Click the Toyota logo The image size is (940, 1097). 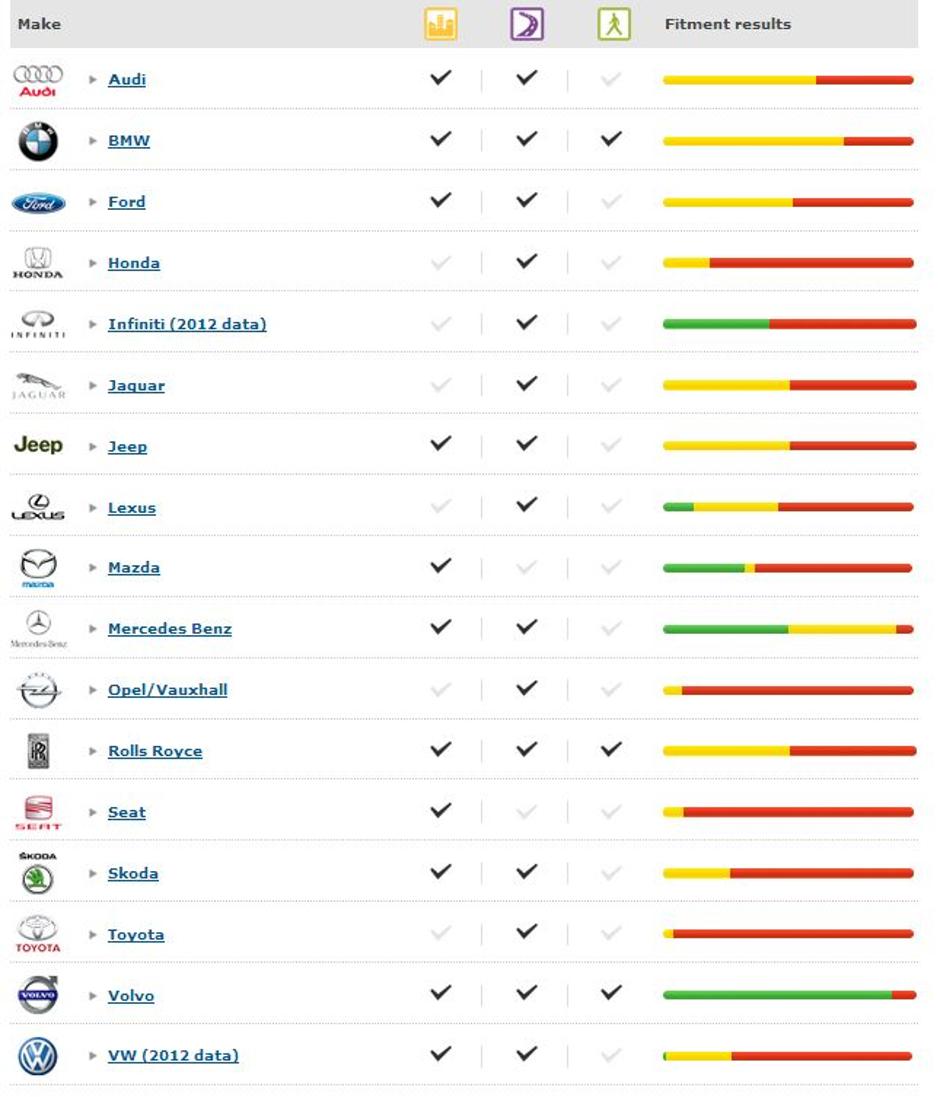[38, 935]
